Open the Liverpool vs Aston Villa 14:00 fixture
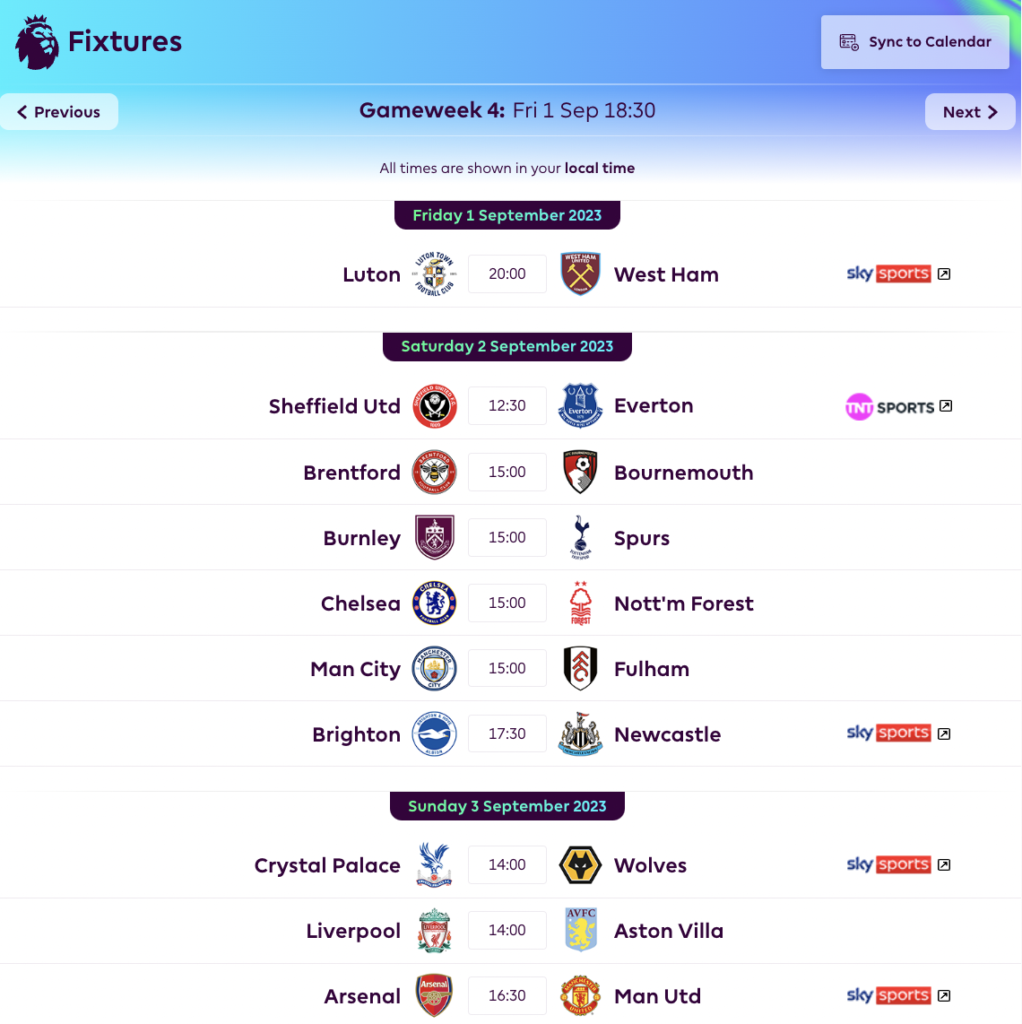Viewport: 1022px width, 1024px height. 507,931
